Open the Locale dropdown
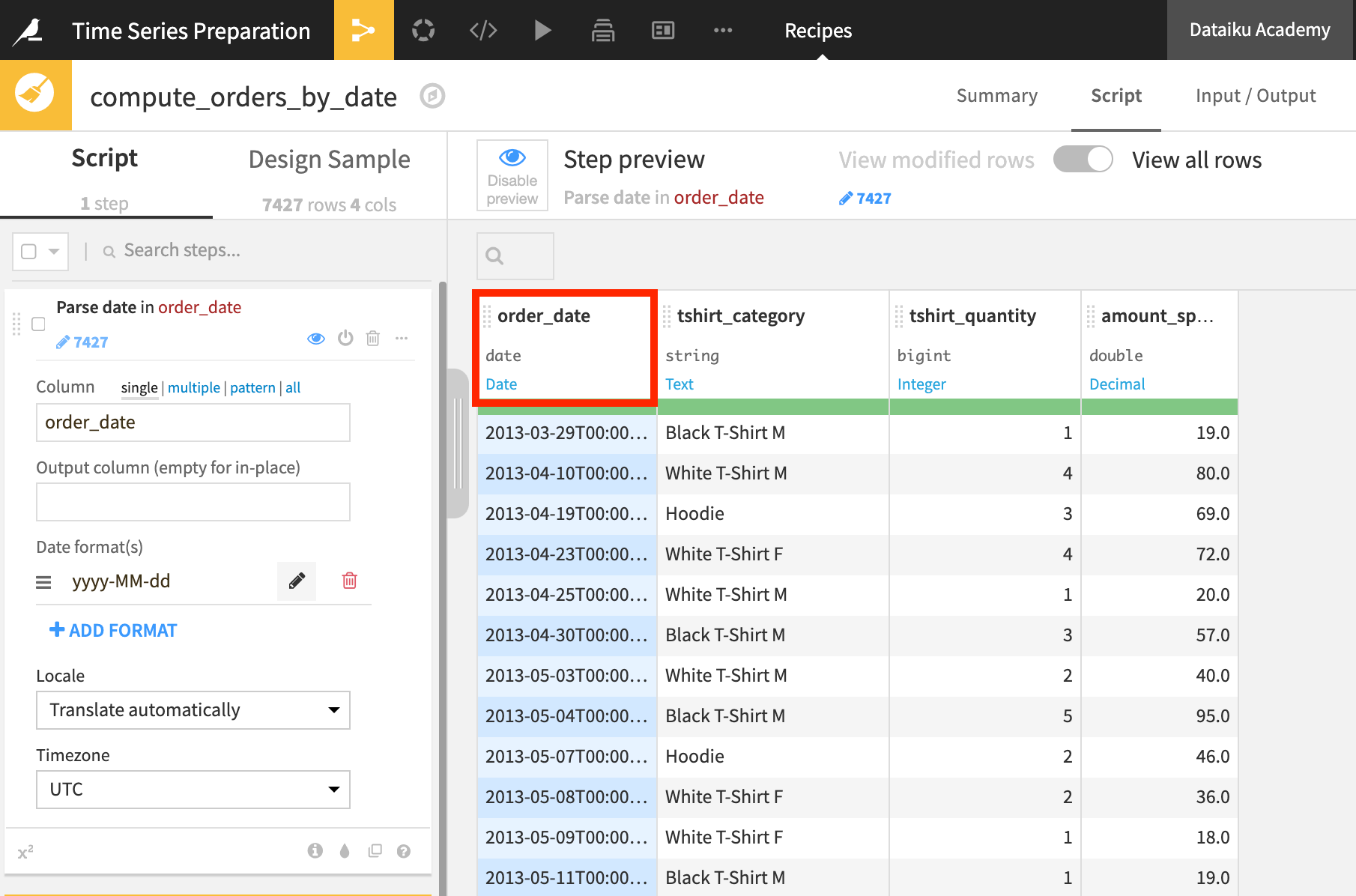 (193, 710)
